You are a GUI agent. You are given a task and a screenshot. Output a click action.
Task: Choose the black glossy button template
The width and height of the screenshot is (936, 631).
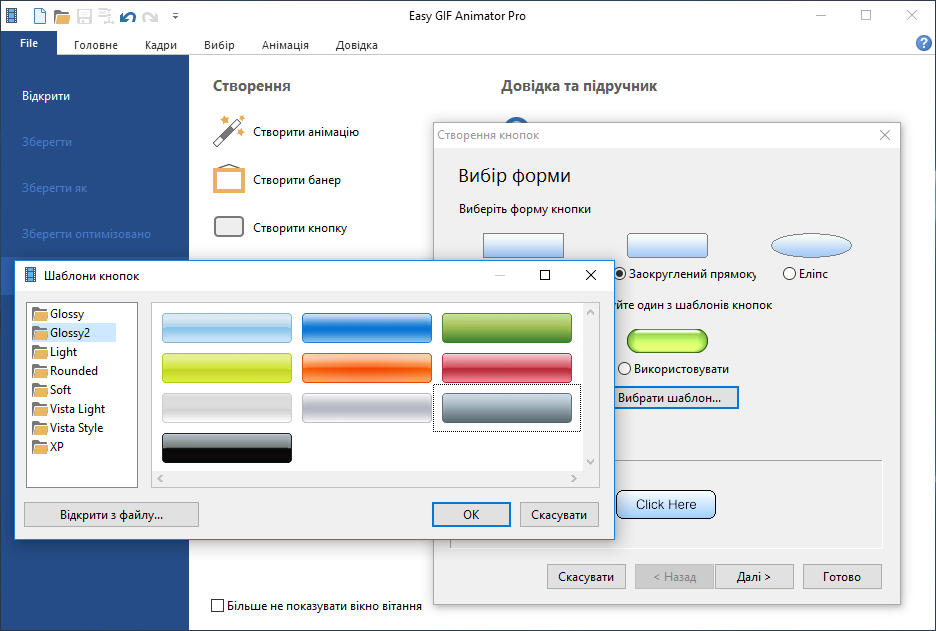pyautogui.click(x=227, y=448)
